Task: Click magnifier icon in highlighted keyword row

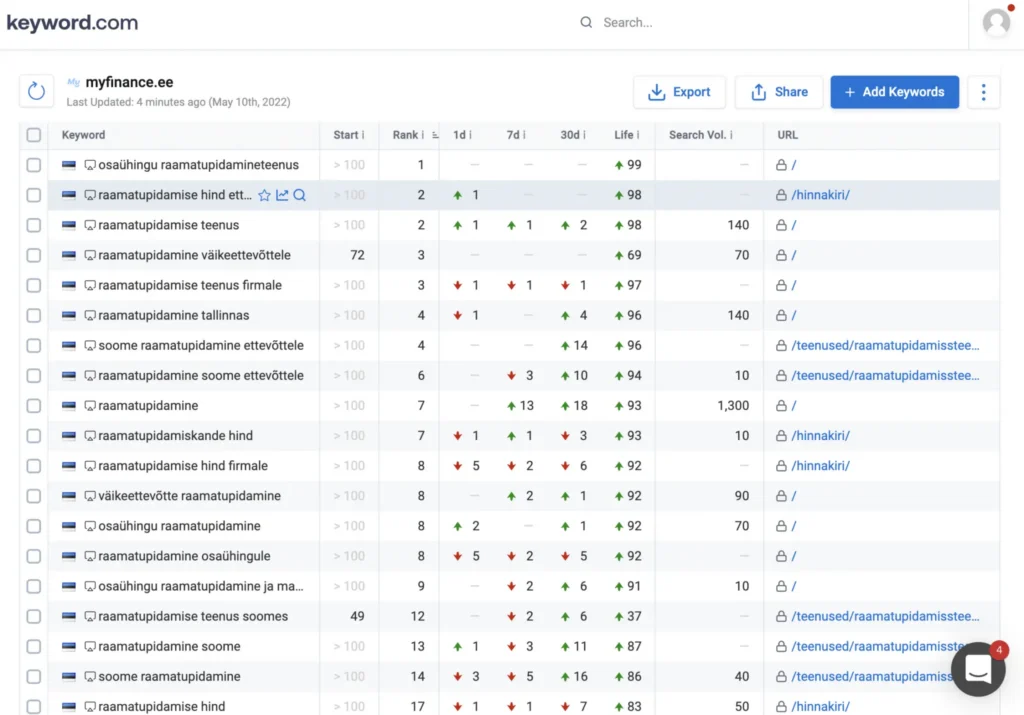Action: click(299, 195)
